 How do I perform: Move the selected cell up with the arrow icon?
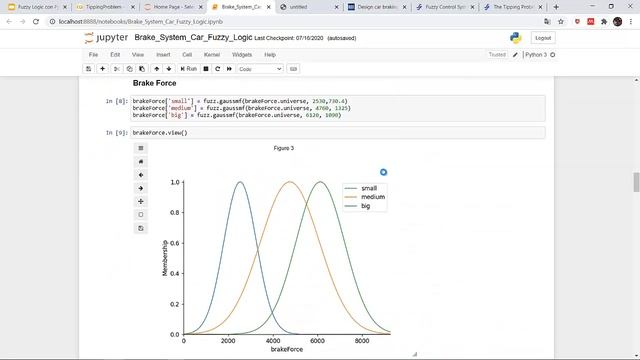156,69
